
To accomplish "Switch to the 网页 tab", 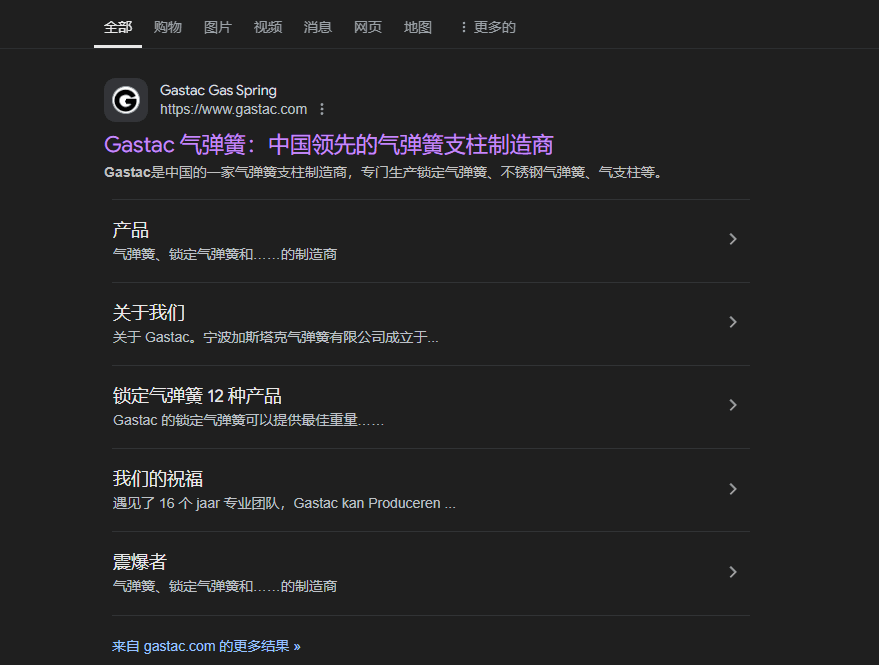I will click(368, 27).
